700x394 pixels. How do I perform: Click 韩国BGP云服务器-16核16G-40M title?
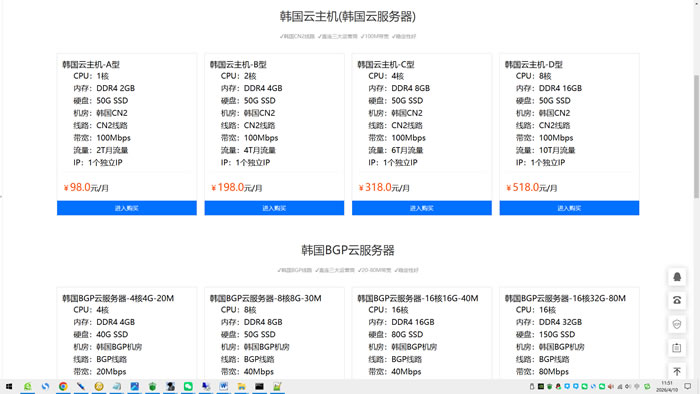tap(418, 298)
